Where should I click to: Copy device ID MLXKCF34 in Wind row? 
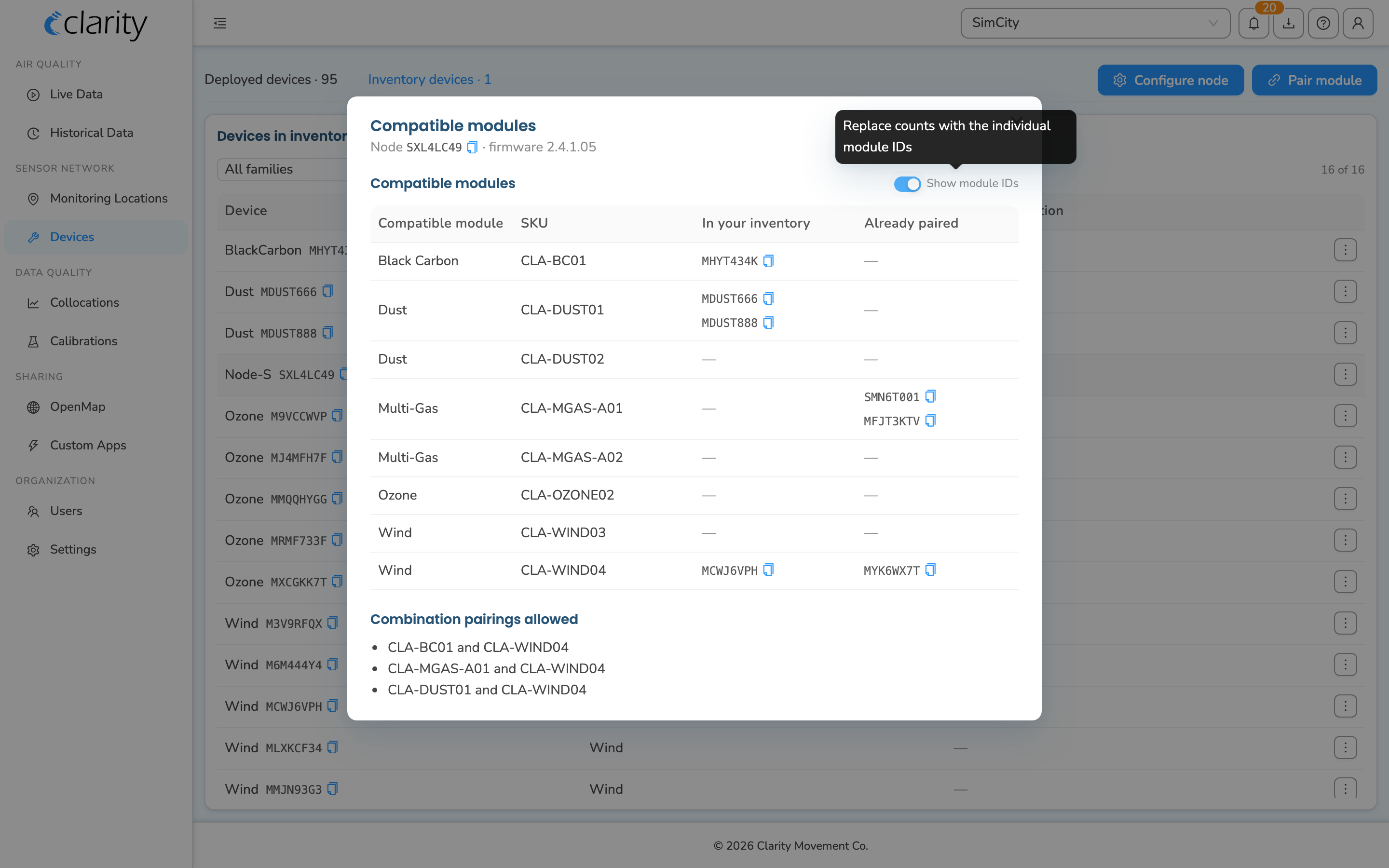[332, 747]
